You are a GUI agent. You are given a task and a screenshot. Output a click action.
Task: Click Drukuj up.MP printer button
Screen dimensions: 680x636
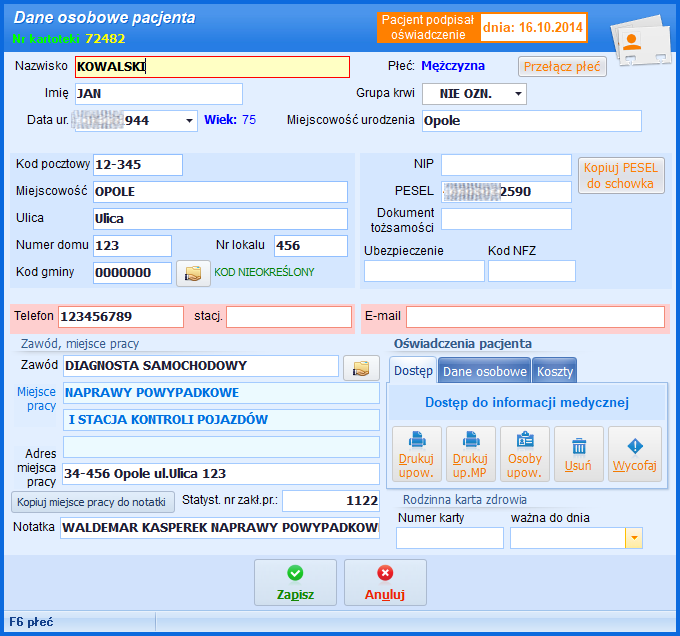(470, 454)
